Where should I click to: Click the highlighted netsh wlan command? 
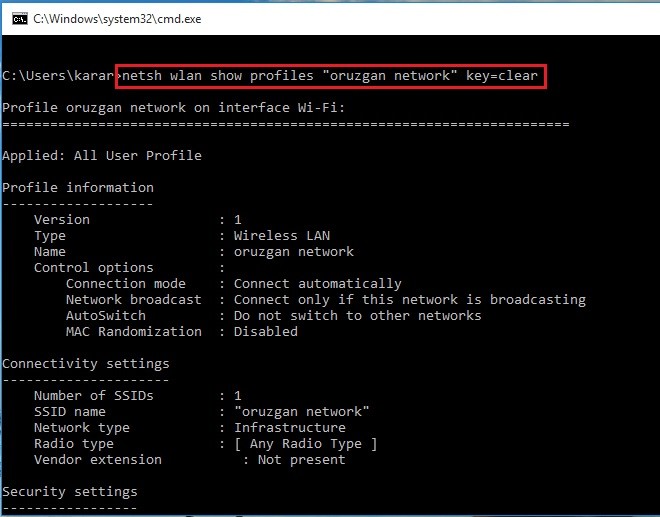tap(333, 75)
